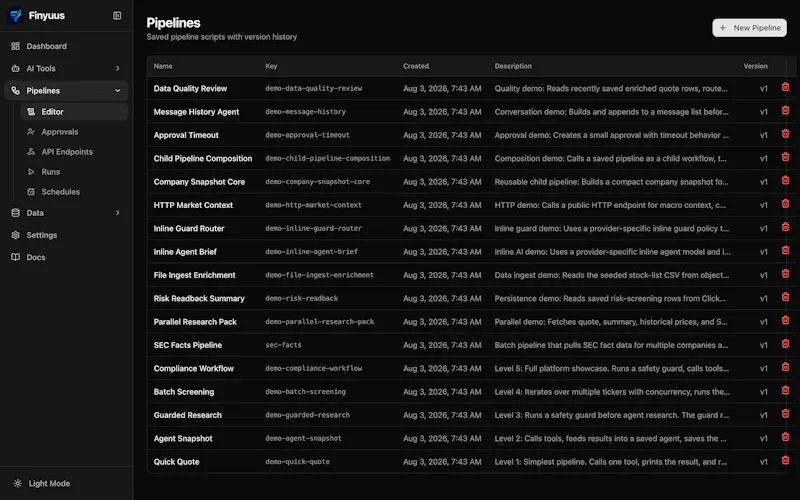Image resolution: width=800 pixels, height=500 pixels.
Task: Delete the File Ingest Enrichment pipeline
Action: pyautogui.click(x=785, y=274)
